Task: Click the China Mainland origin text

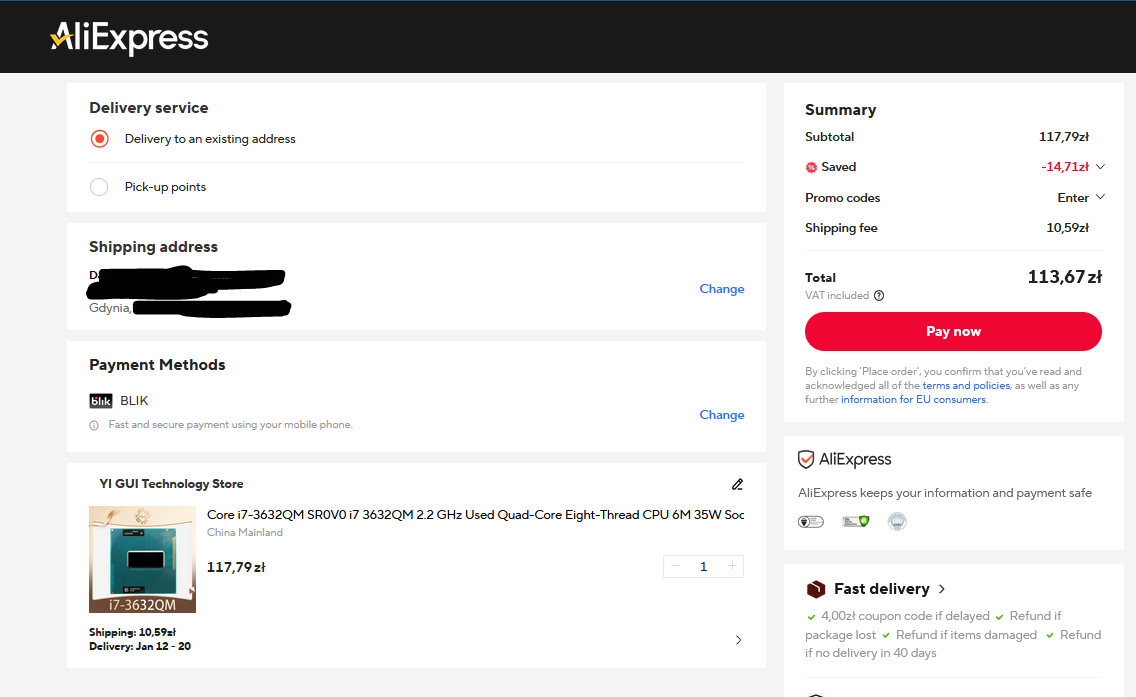Action: click(x=245, y=533)
